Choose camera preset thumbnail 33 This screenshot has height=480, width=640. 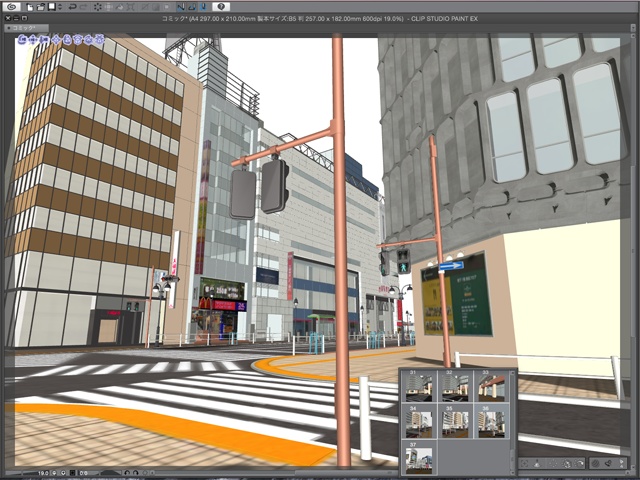[x=491, y=386]
